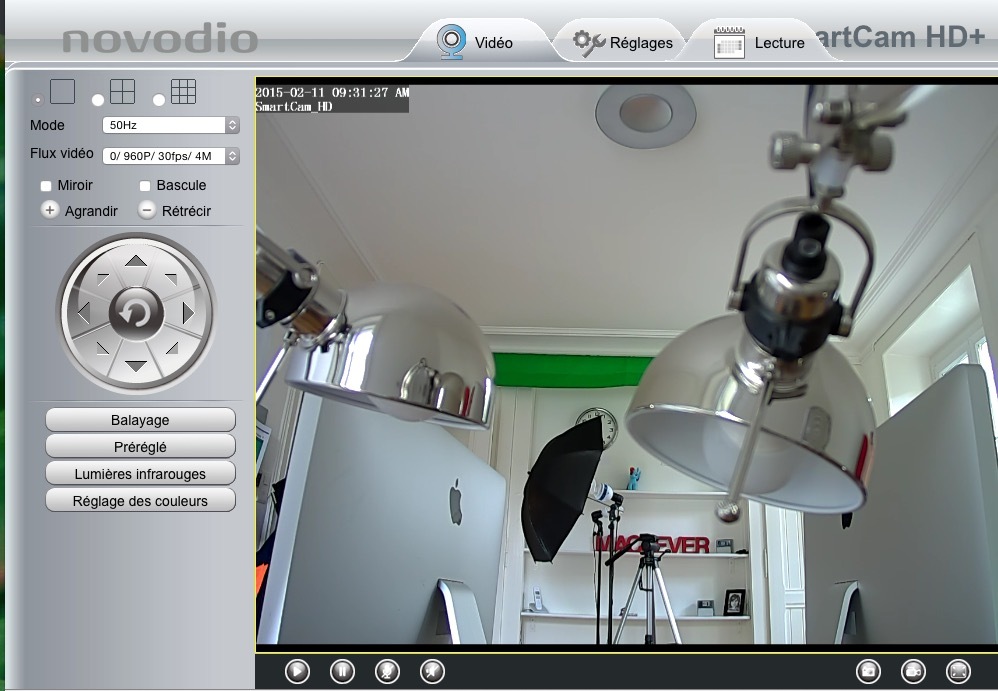Click the Préréglé button

pyautogui.click(x=141, y=447)
